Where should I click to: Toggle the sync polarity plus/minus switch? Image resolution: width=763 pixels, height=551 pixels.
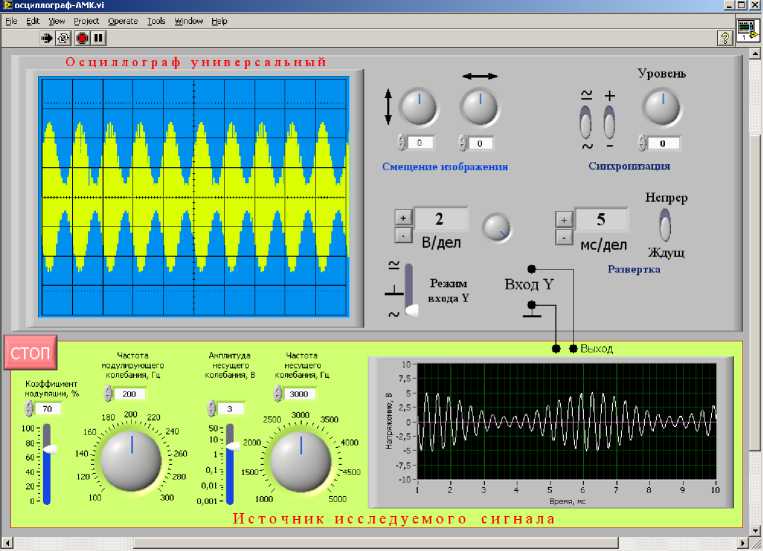[609, 123]
